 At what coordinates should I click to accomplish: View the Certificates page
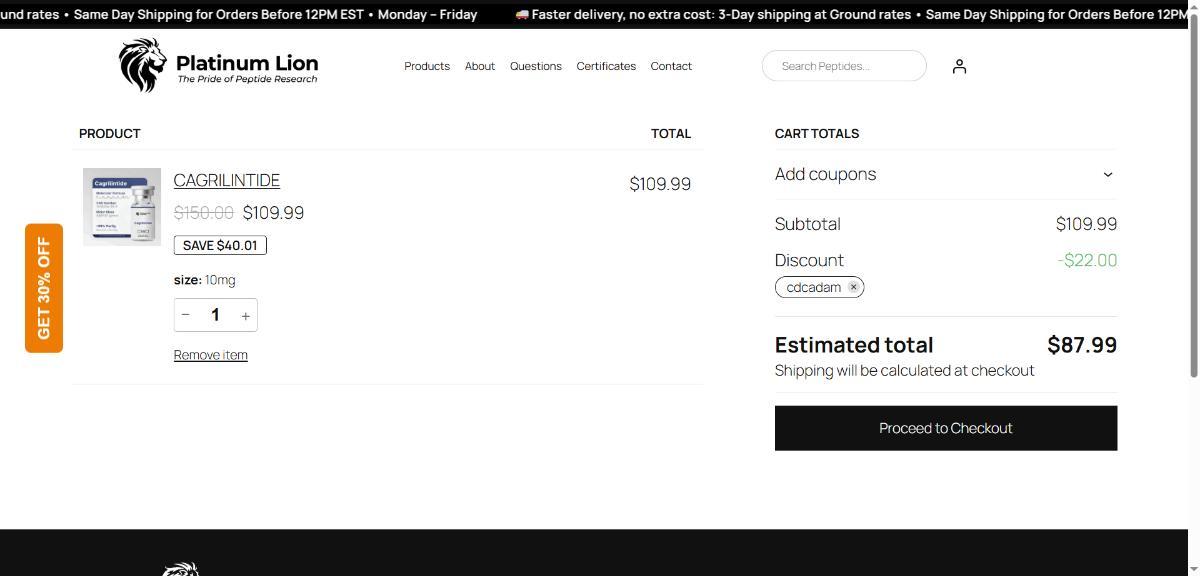click(x=606, y=66)
